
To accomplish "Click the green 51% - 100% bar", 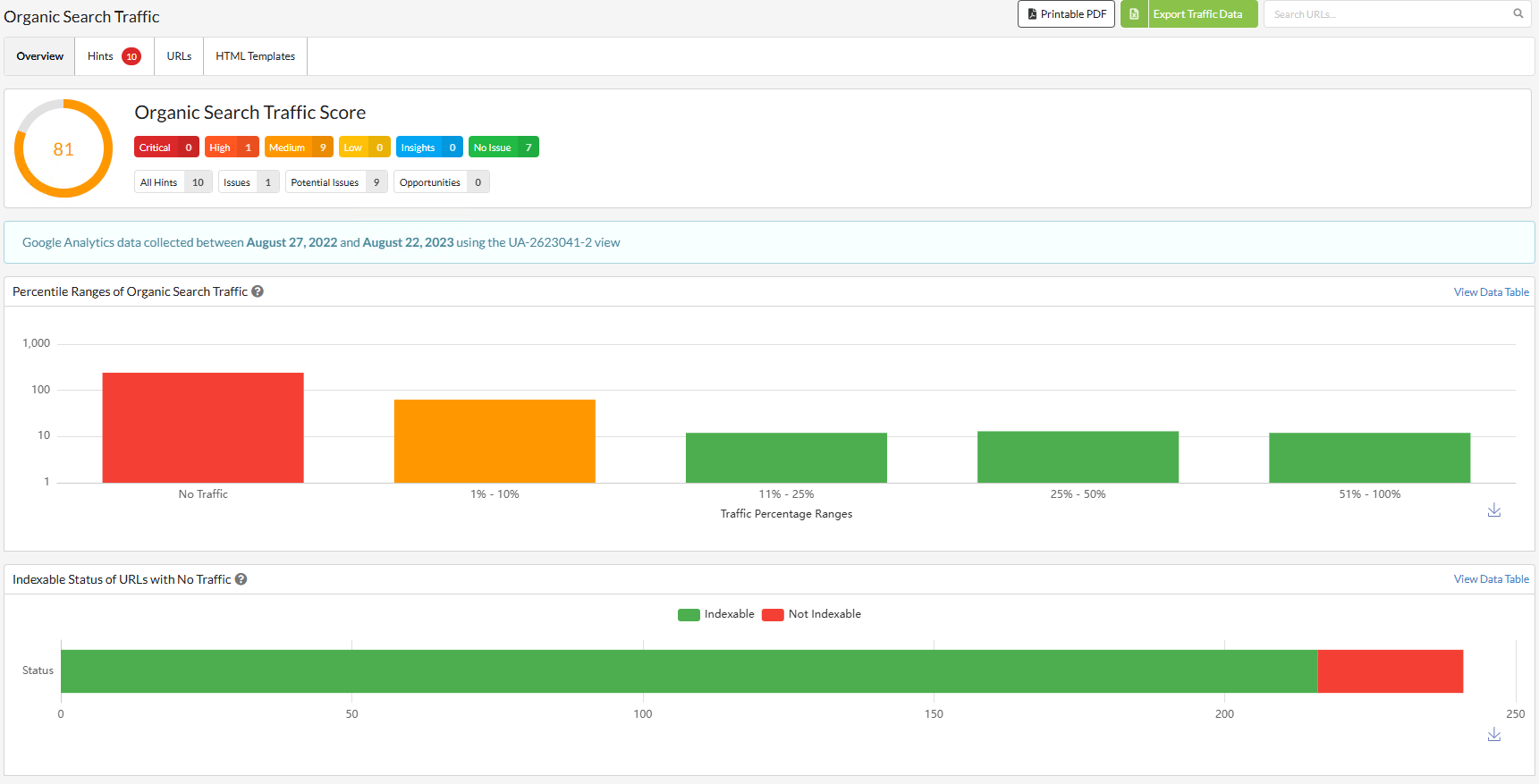I will pos(1369,458).
